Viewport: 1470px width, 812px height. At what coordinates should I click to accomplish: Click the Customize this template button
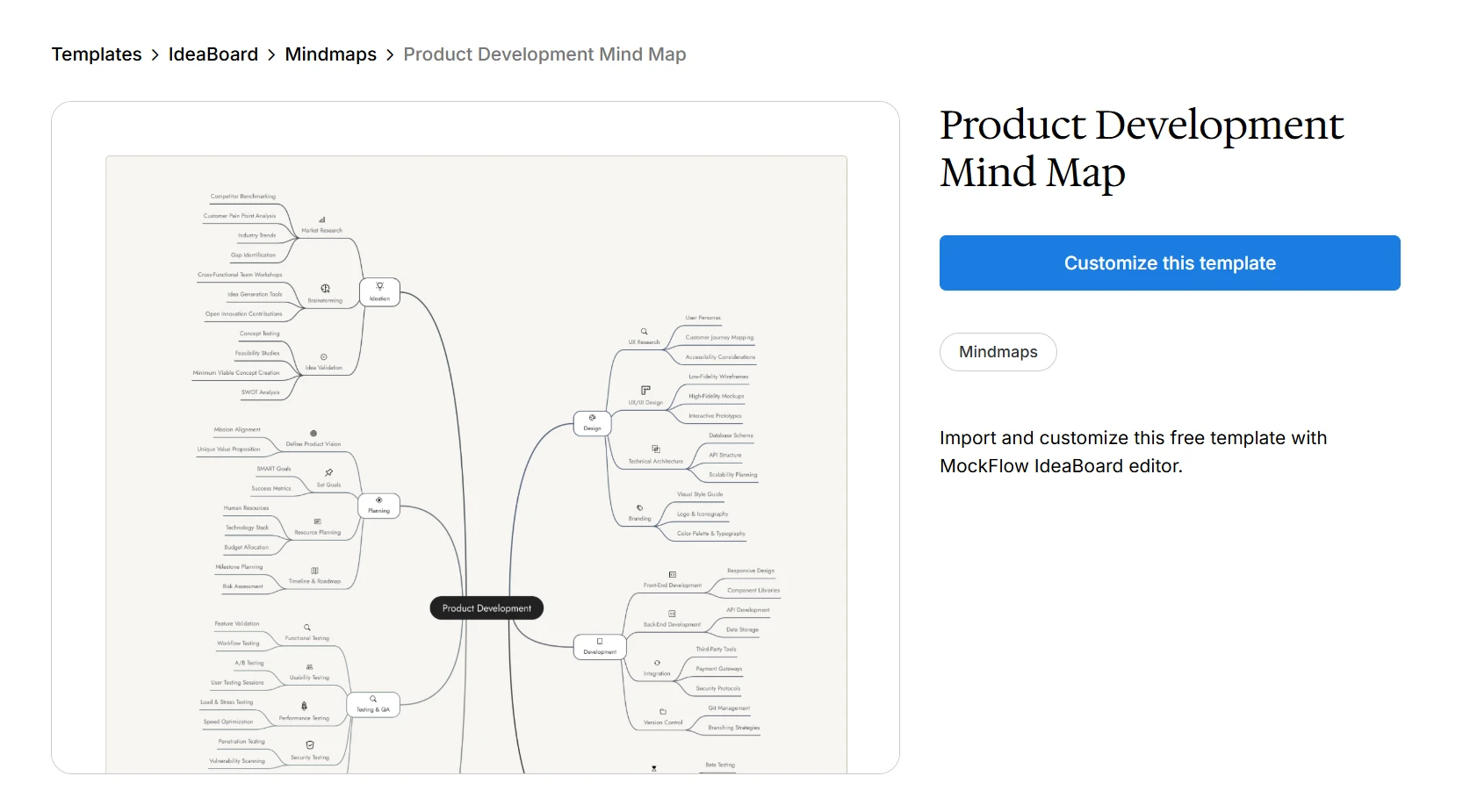point(1170,262)
